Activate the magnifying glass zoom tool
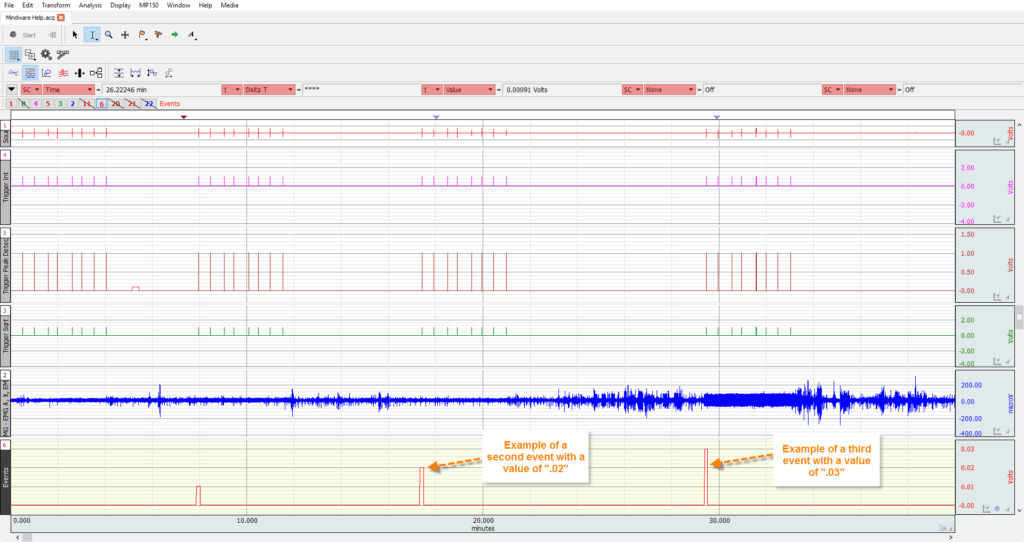The height and width of the screenshot is (542, 1024). pos(109,35)
